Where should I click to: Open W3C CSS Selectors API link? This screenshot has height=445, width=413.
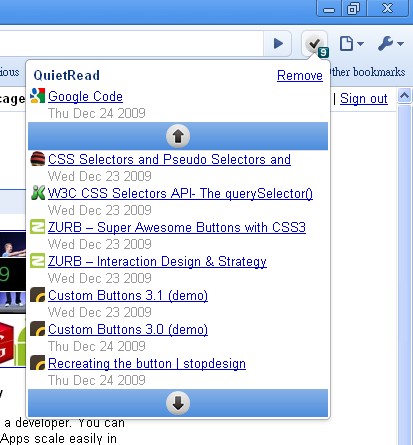tap(180, 193)
